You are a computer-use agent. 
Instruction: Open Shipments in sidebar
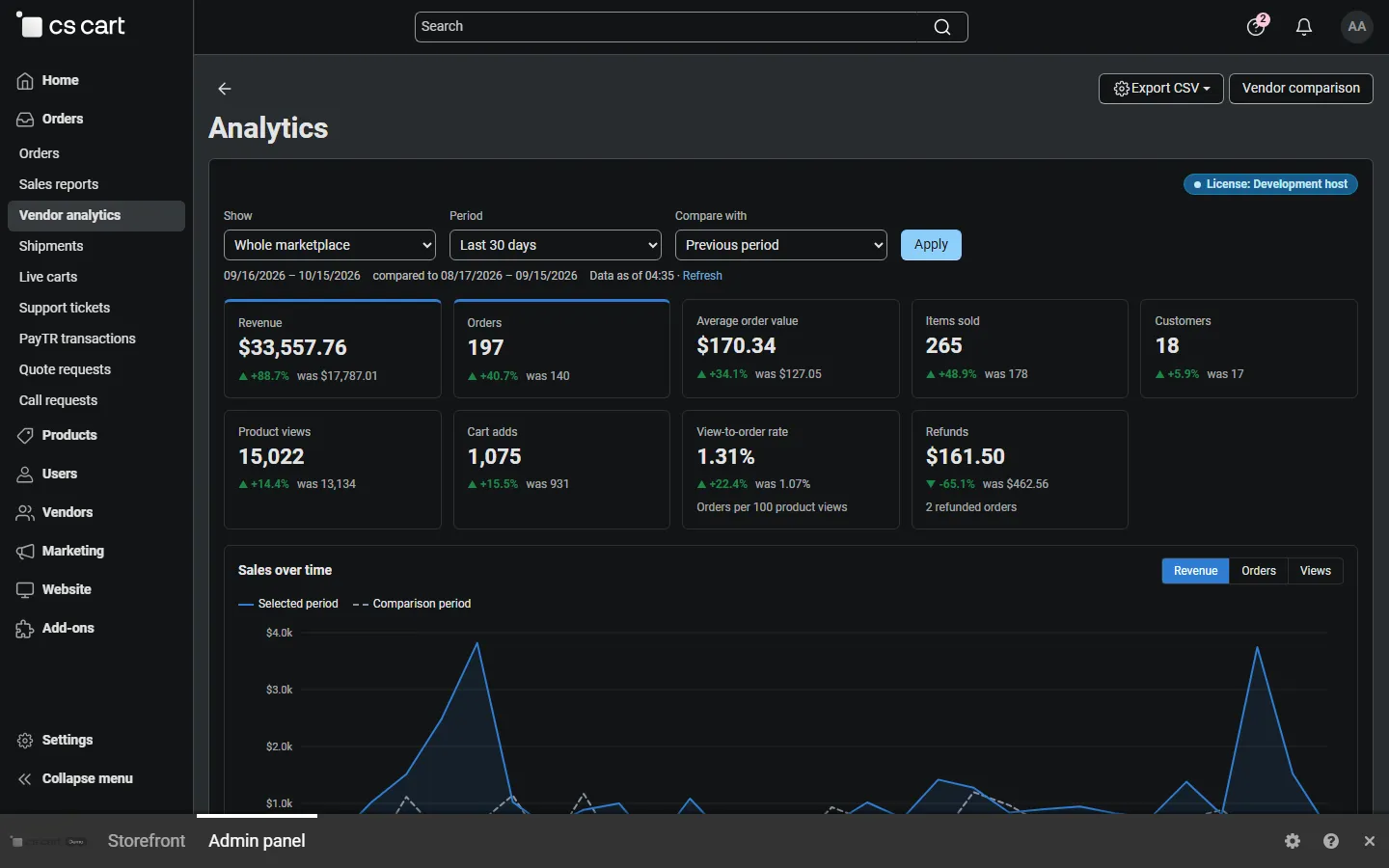point(51,246)
